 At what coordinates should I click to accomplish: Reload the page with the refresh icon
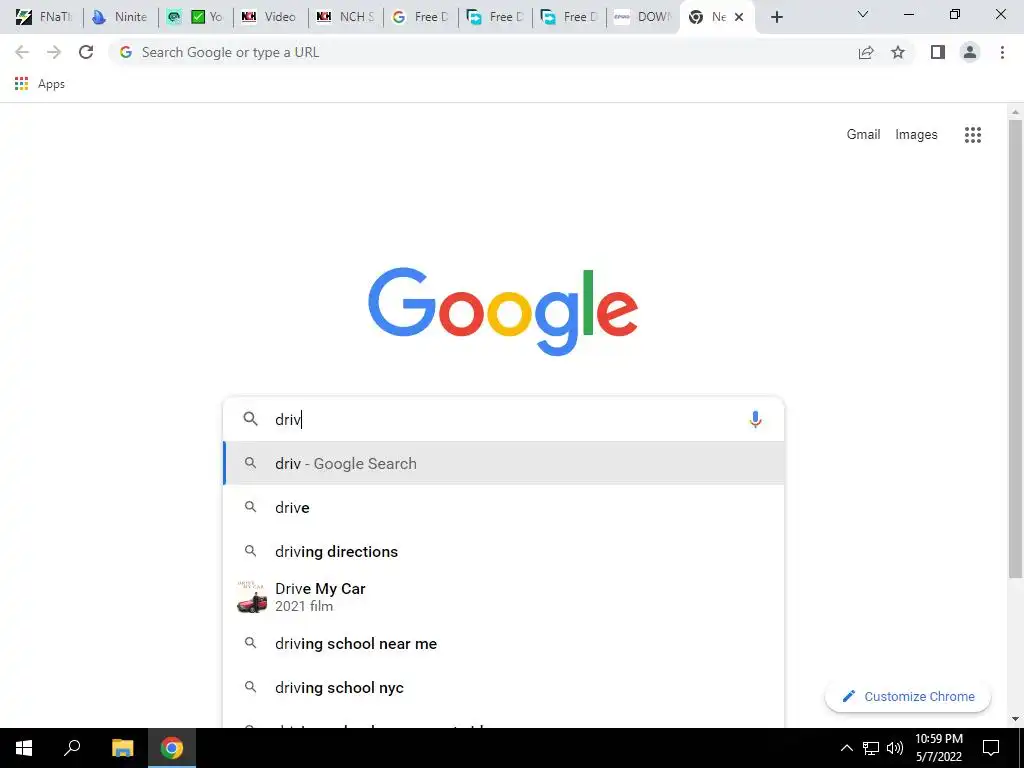(86, 52)
